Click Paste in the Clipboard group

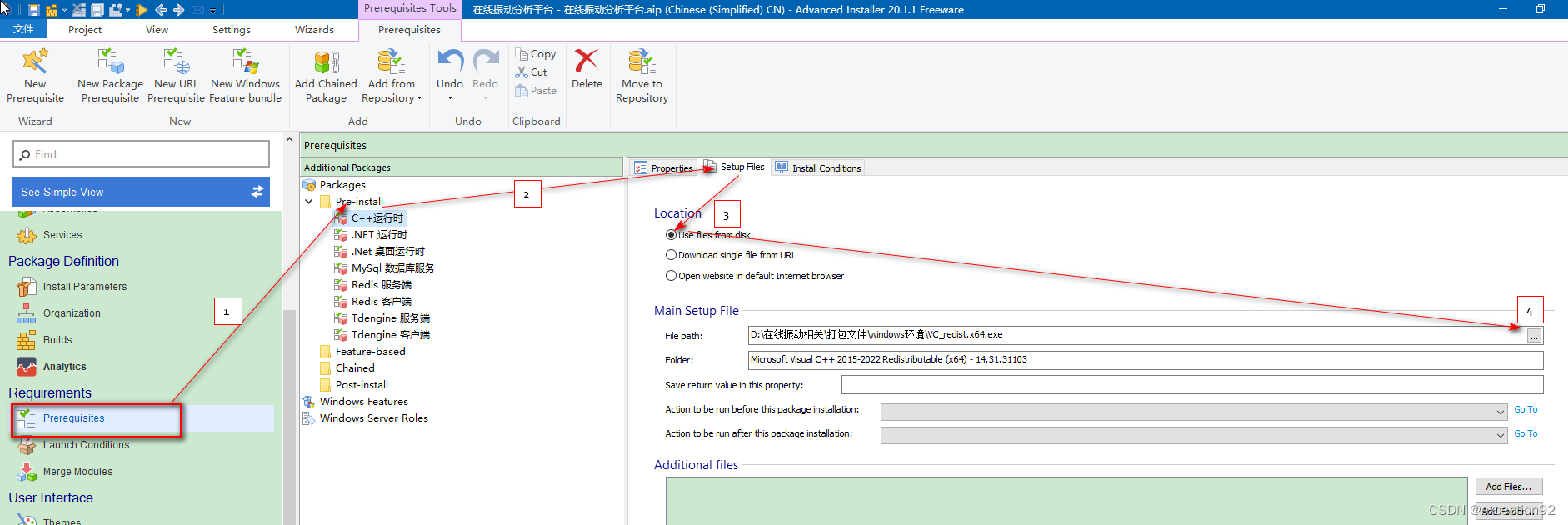coord(536,91)
